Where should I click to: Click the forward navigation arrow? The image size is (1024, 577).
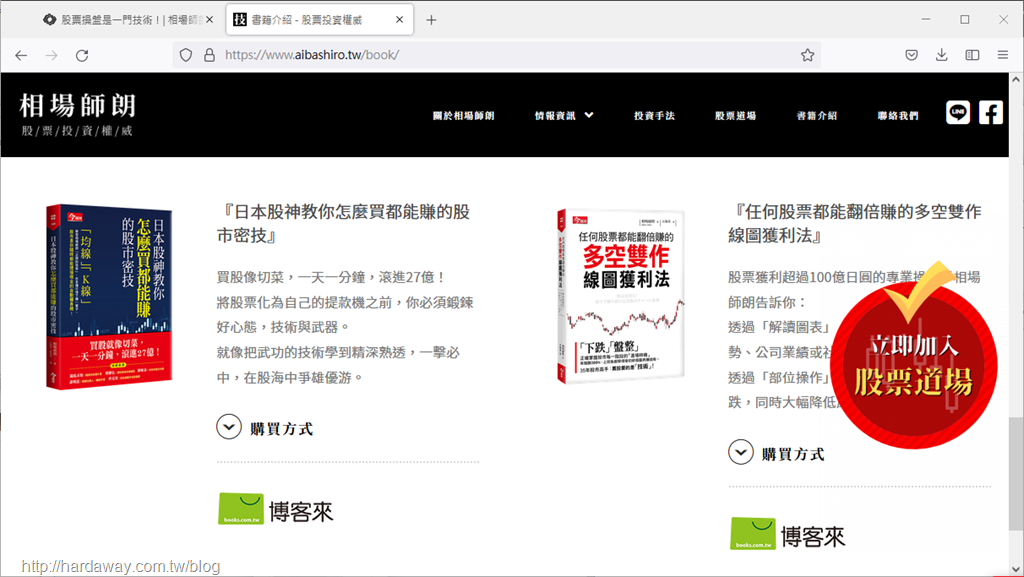[52, 55]
